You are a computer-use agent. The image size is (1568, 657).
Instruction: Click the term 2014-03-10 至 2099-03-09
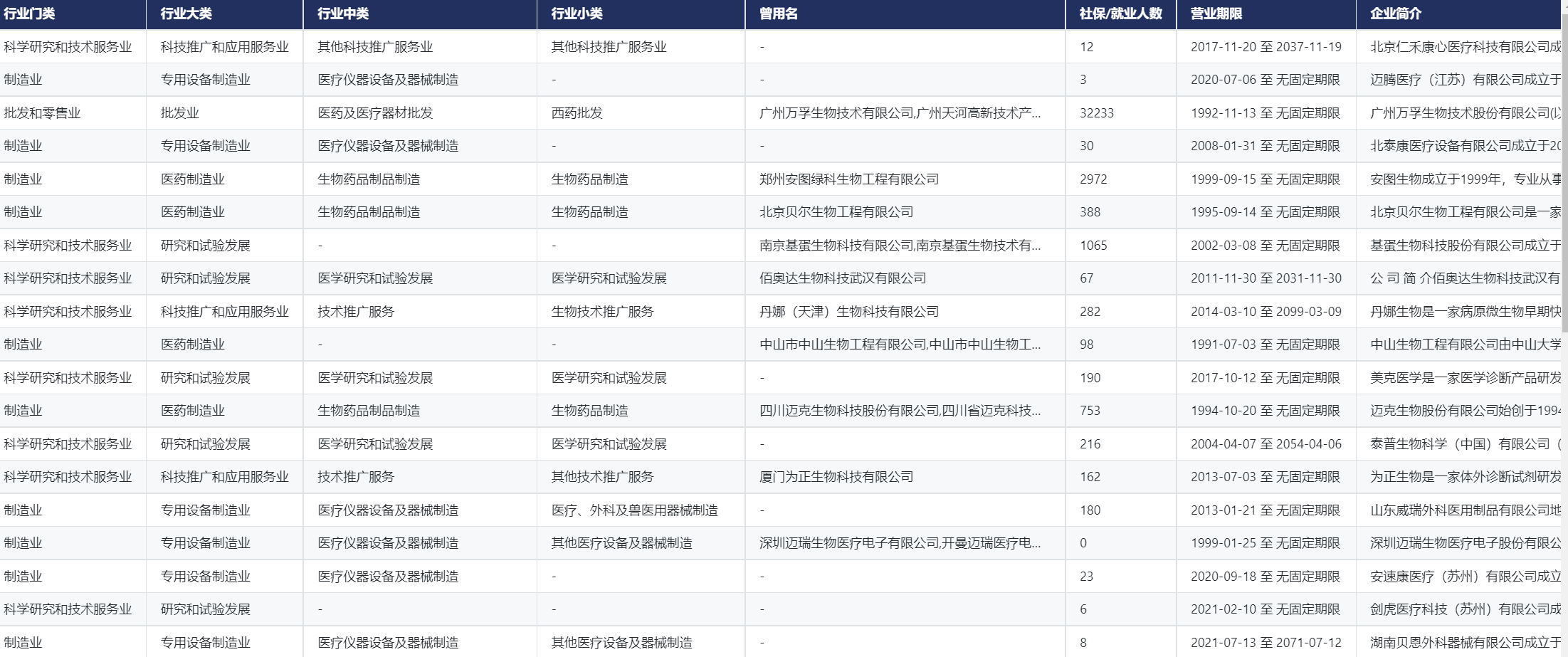point(1266,311)
